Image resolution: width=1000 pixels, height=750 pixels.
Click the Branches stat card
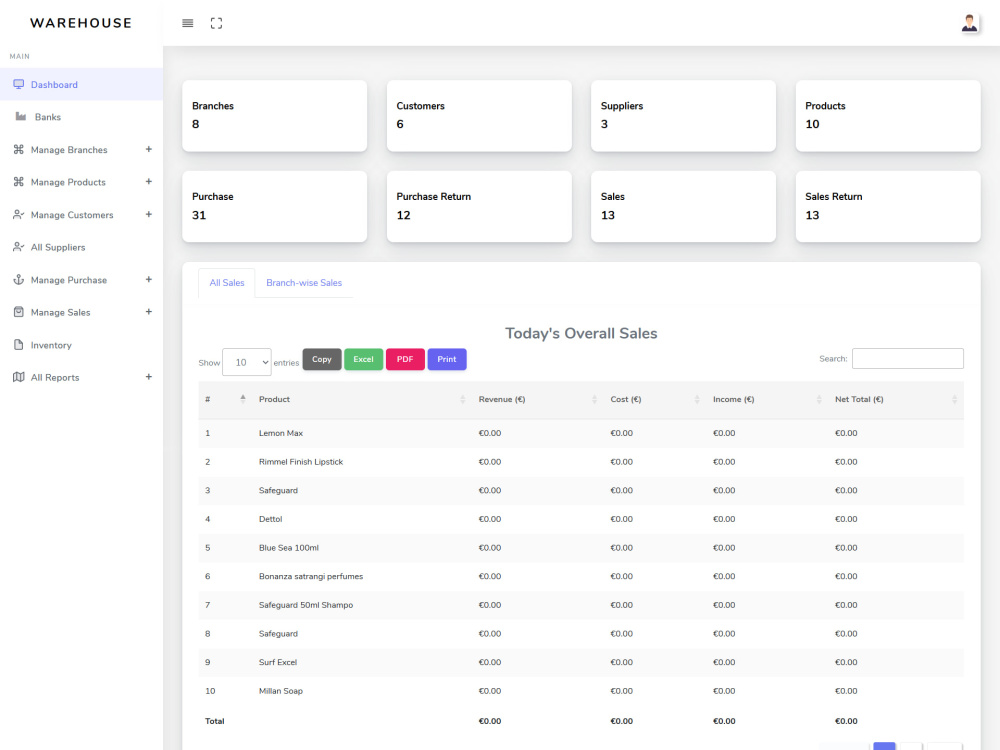click(x=274, y=115)
